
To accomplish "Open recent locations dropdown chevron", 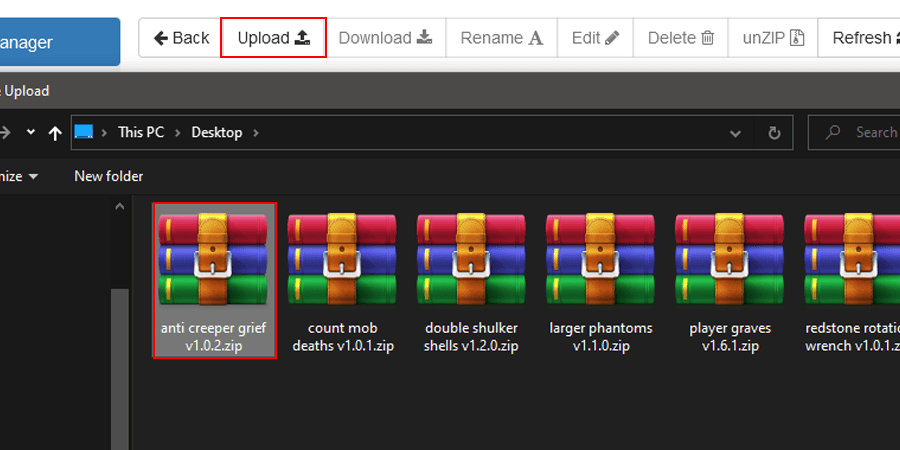I will [x=31, y=132].
